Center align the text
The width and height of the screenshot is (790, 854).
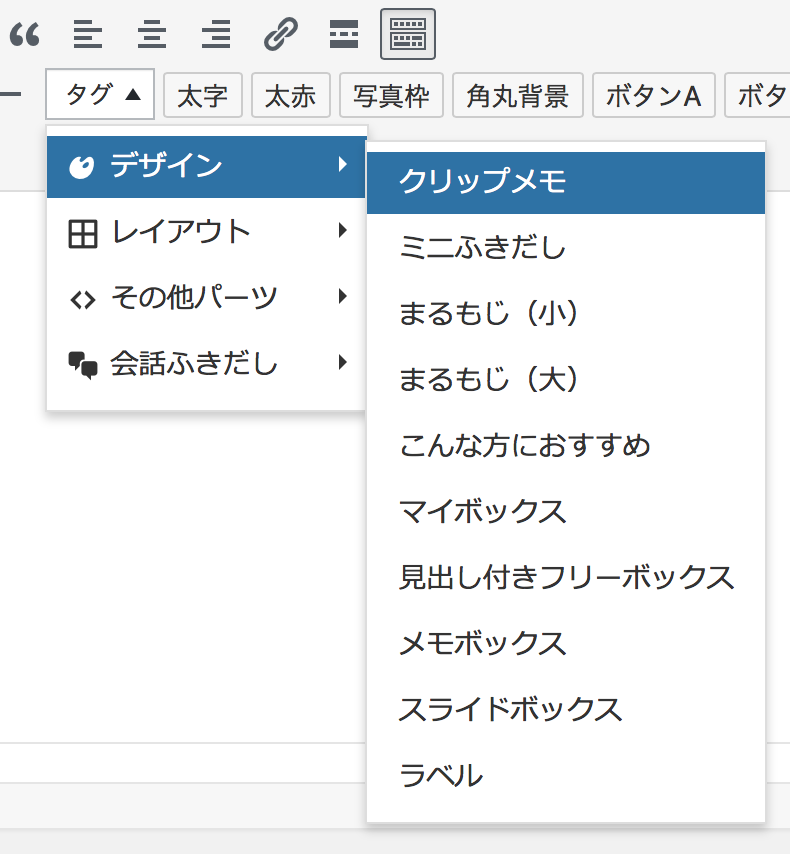tap(152, 34)
